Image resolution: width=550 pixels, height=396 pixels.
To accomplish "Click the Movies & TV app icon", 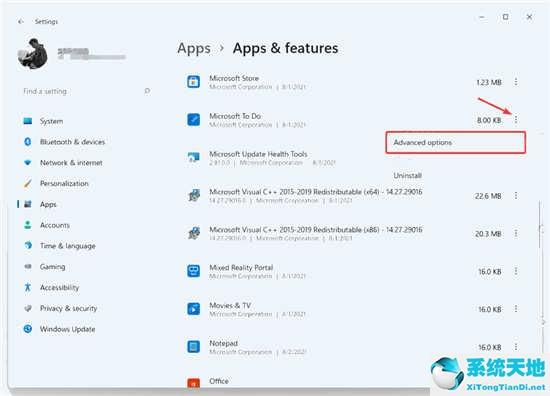I will [x=194, y=309].
